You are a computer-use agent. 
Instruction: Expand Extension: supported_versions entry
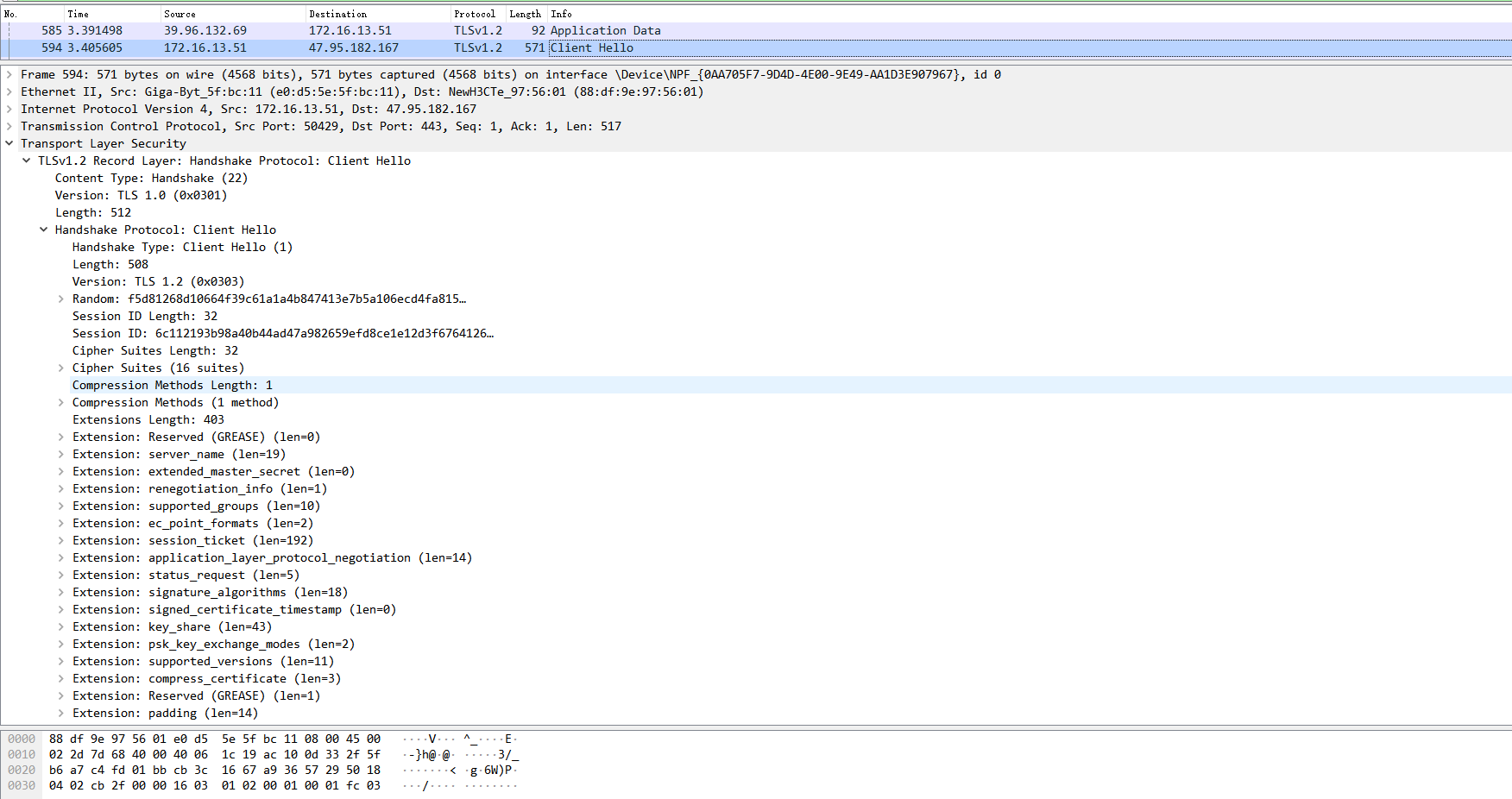click(x=61, y=662)
